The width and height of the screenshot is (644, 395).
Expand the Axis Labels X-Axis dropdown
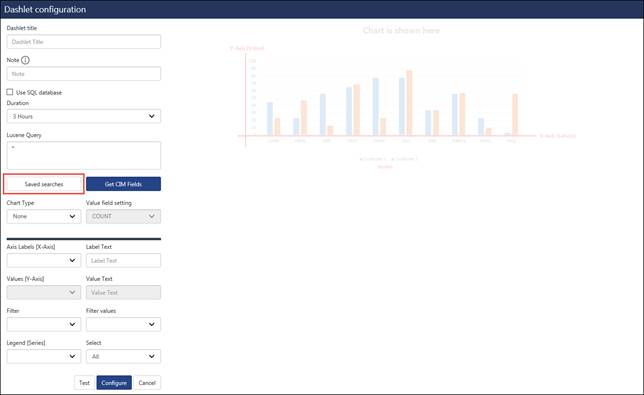(44, 260)
